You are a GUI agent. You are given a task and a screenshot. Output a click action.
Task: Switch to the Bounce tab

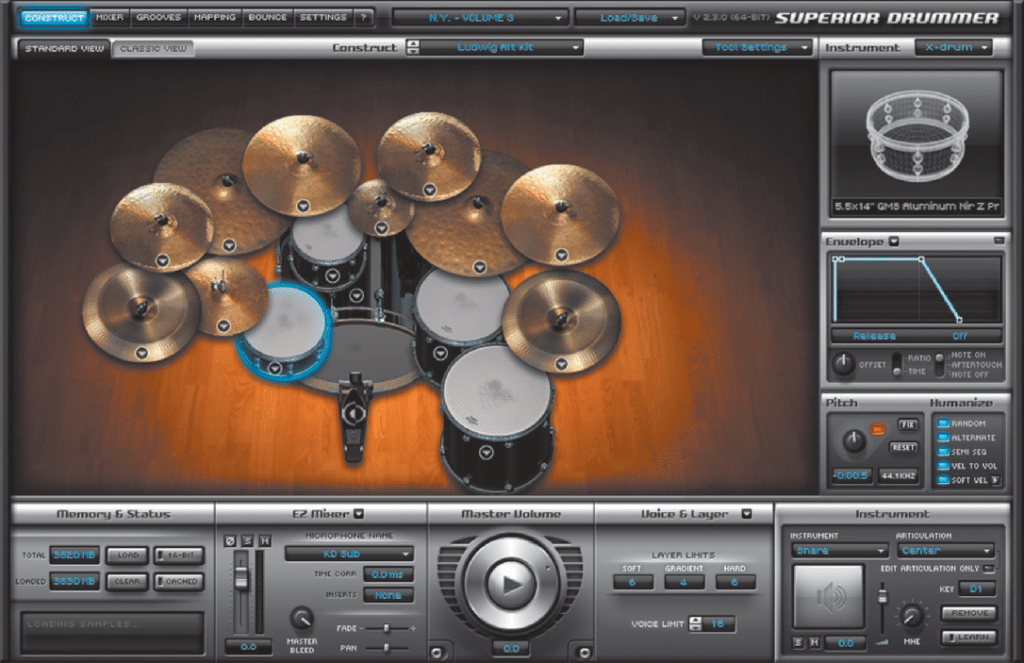coord(268,17)
